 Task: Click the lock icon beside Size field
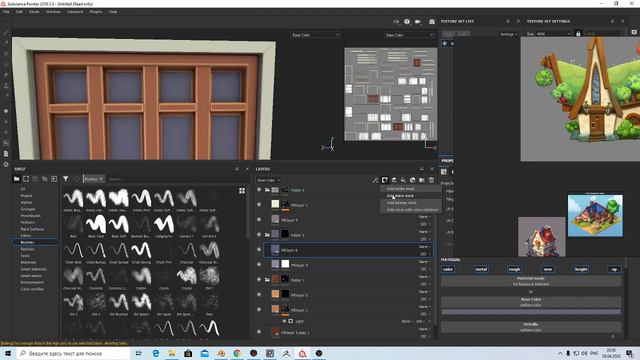pos(578,33)
